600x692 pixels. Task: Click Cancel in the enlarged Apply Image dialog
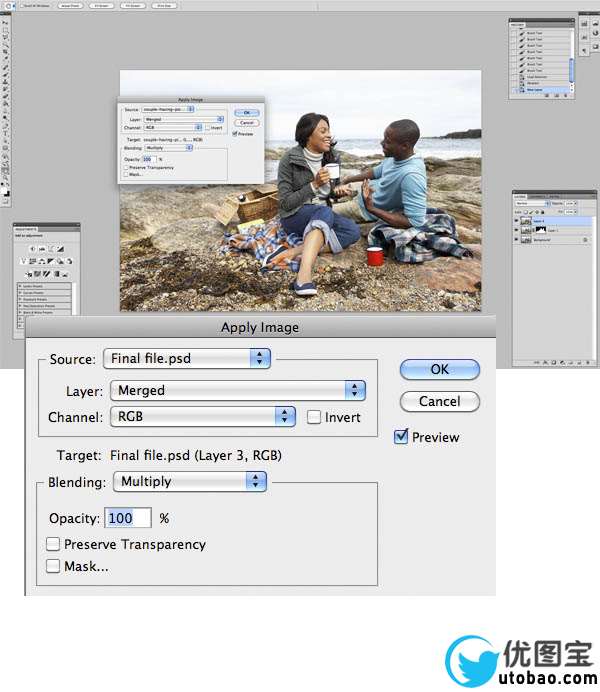point(439,402)
